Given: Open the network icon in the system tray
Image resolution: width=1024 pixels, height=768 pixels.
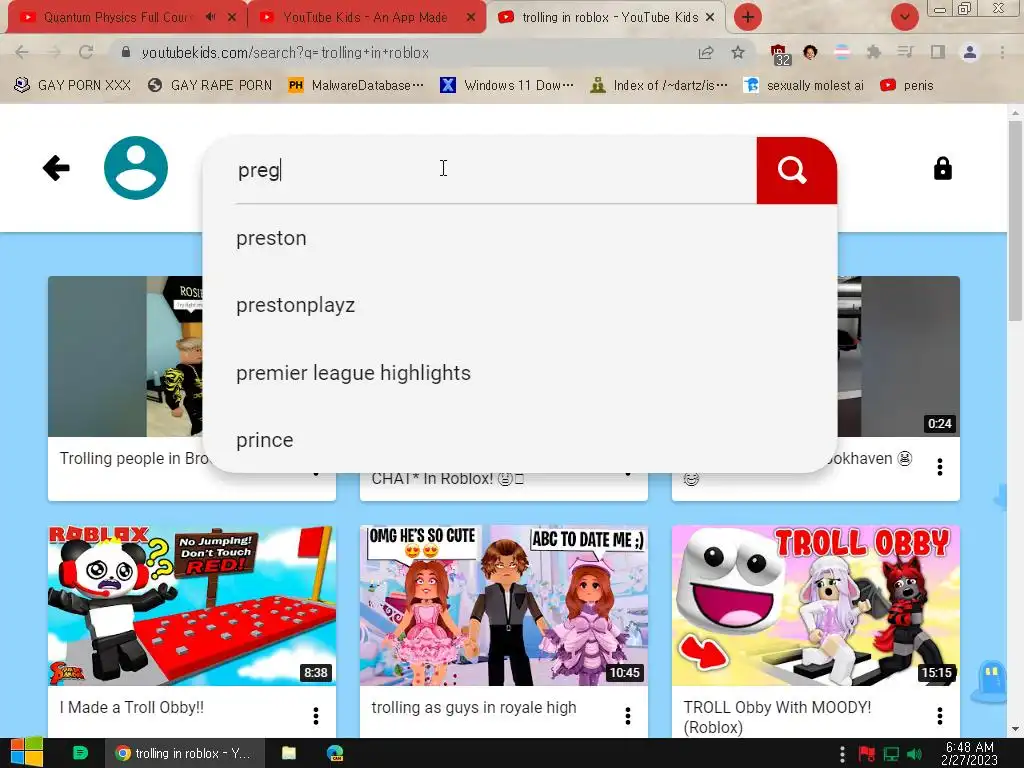Looking at the screenshot, I should (891, 754).
